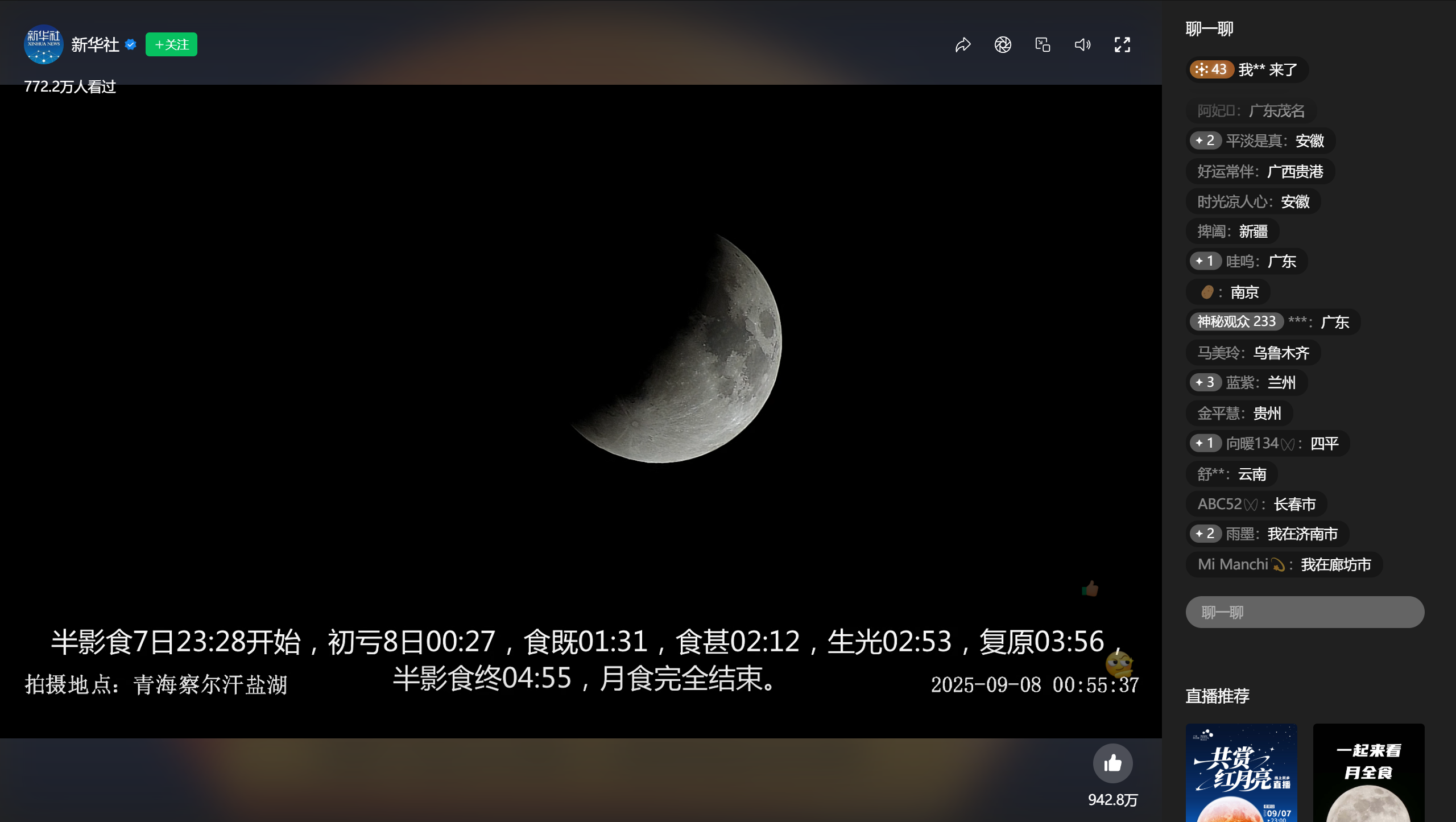Open the 一起来看月全食 recommended livestream

1368,773
